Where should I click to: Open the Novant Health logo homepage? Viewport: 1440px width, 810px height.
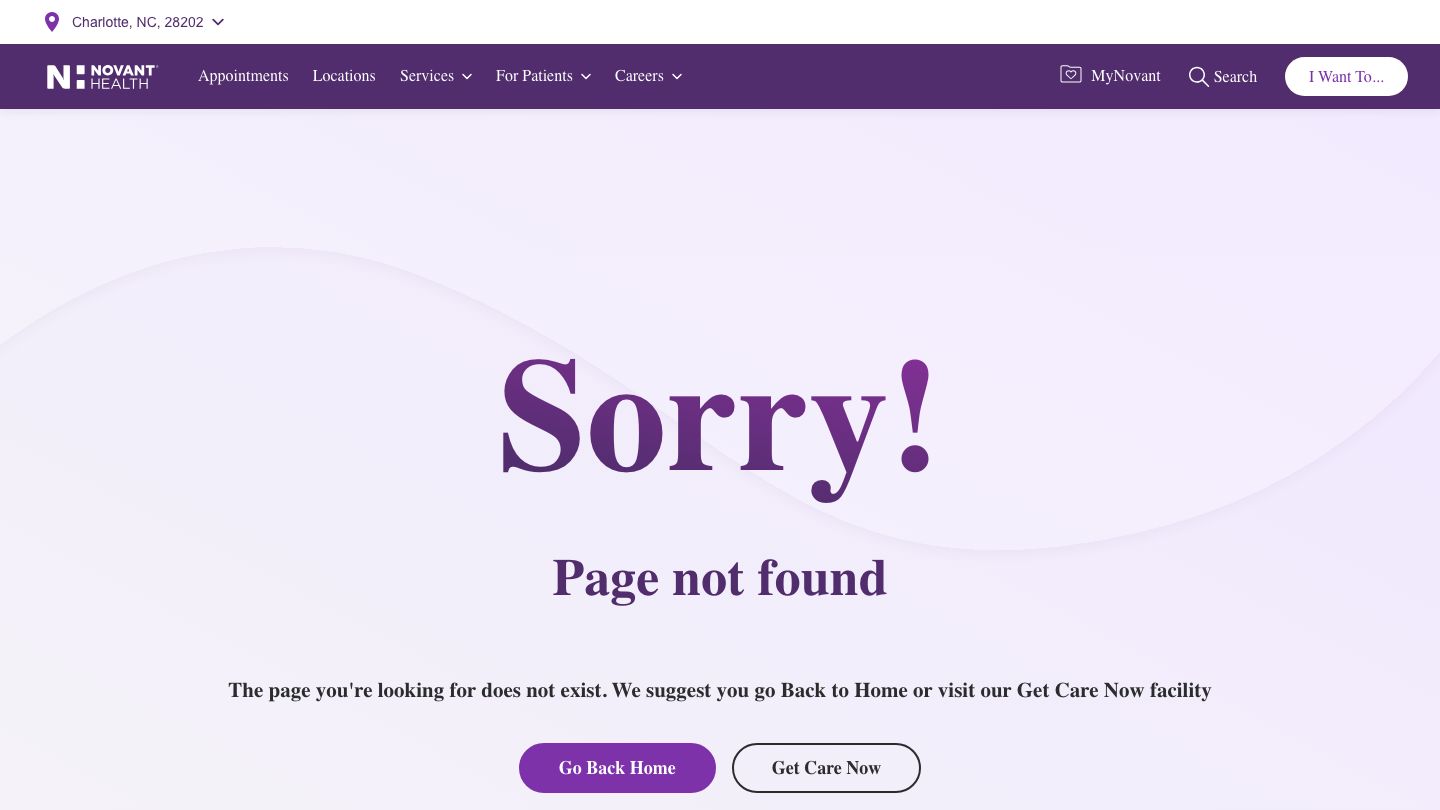(x=102, y=77)
